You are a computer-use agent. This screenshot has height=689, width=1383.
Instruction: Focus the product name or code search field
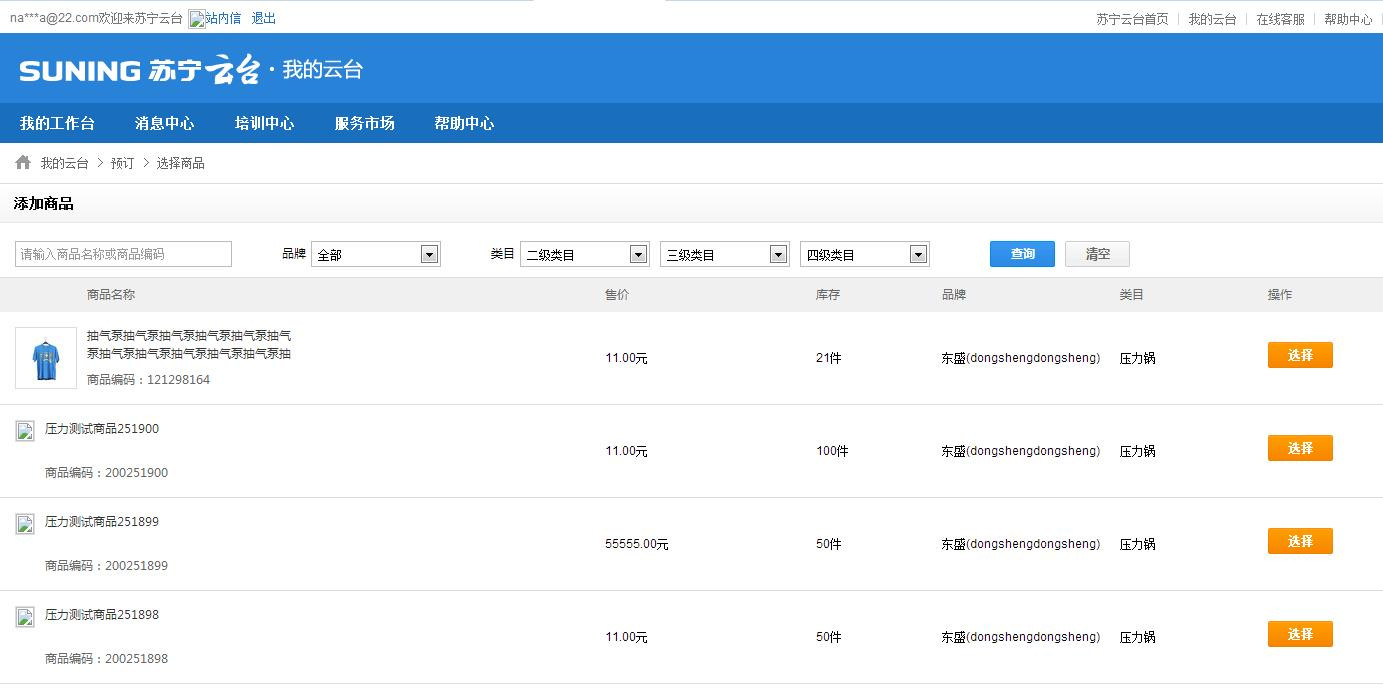point(123,254)
